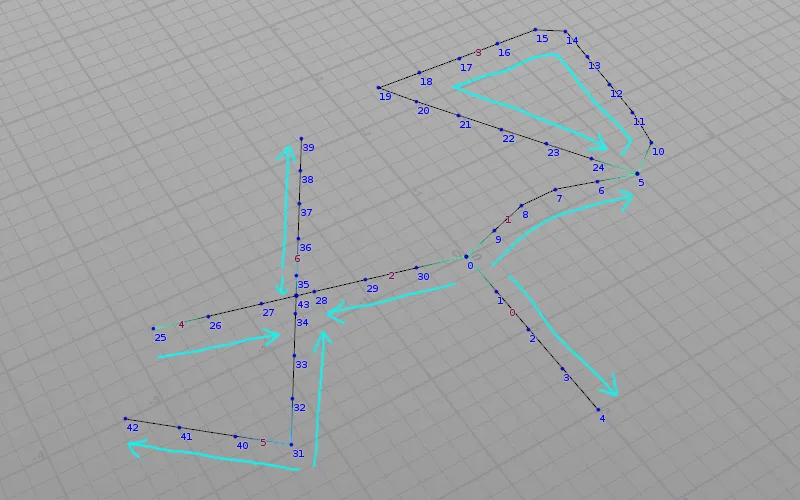The image size is (800, 500).
Task: Click red primitive number 4 label
Action: pyautogui.click(x=181, y=324)
